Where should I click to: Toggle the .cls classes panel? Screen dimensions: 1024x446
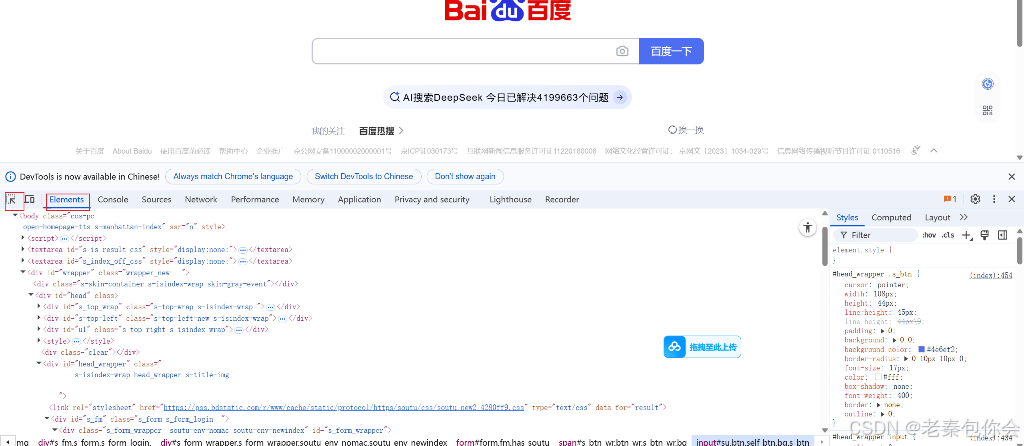coord(948,235)
